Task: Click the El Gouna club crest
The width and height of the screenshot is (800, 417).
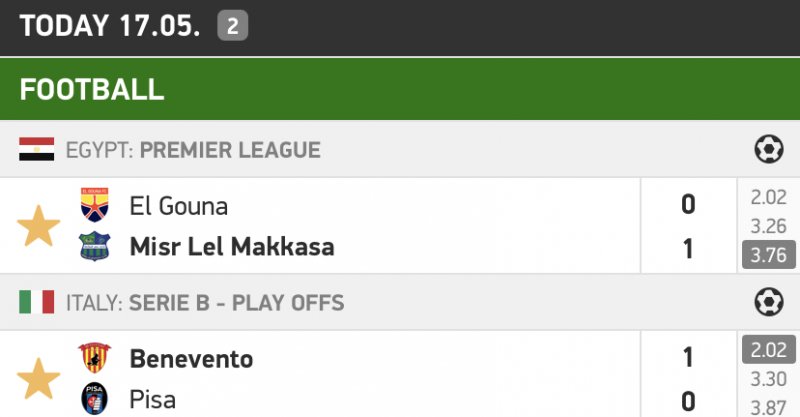Action: pyautogui.click(x=95, y=205)
